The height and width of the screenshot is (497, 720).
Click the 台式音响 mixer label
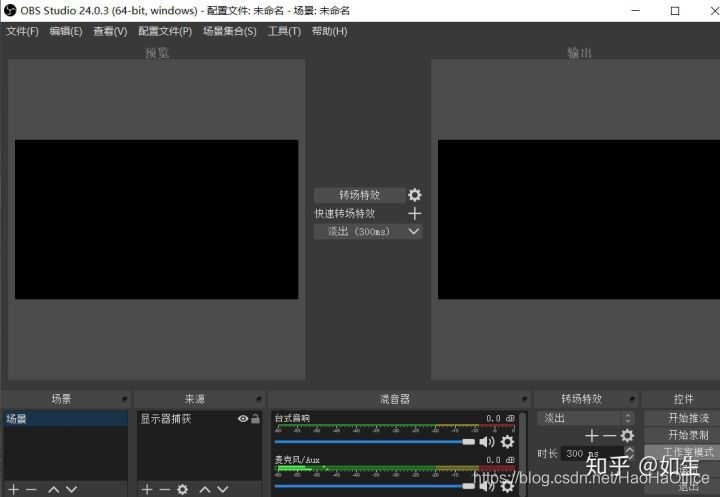[x=292, y=418]
